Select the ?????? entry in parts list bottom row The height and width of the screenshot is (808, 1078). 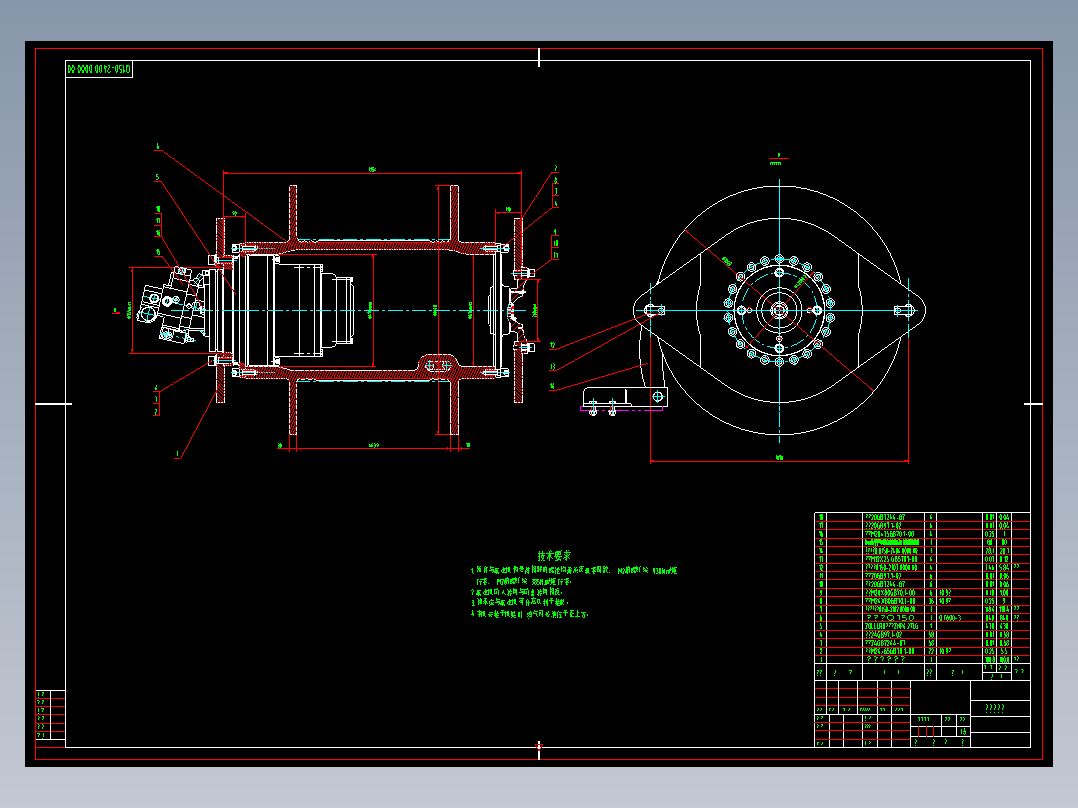click(x=886, y=659)
